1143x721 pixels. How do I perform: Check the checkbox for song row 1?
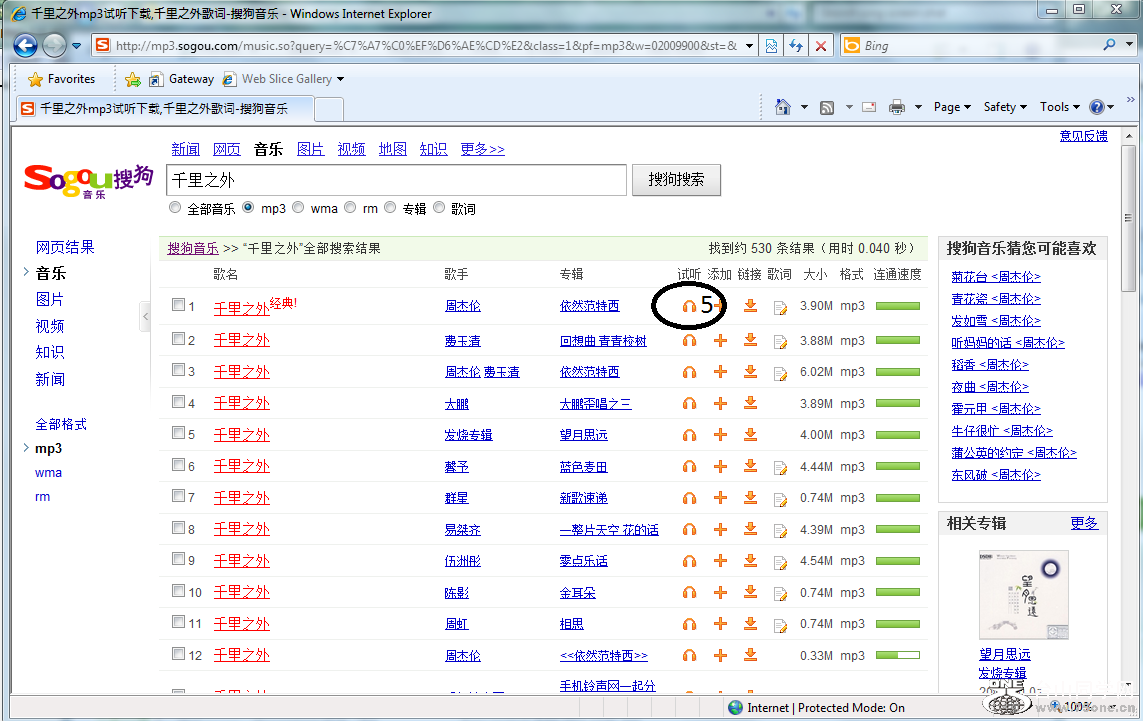point(179,305)
